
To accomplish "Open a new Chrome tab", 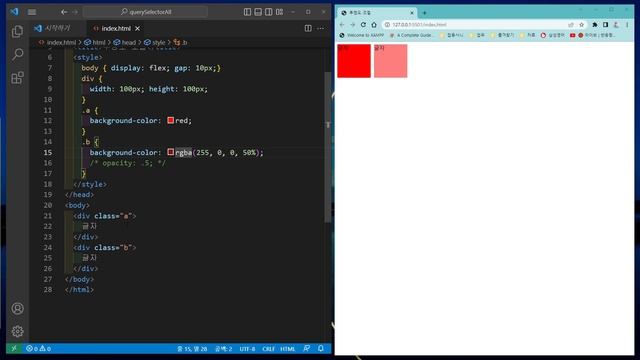I will [x=424, y=13].
